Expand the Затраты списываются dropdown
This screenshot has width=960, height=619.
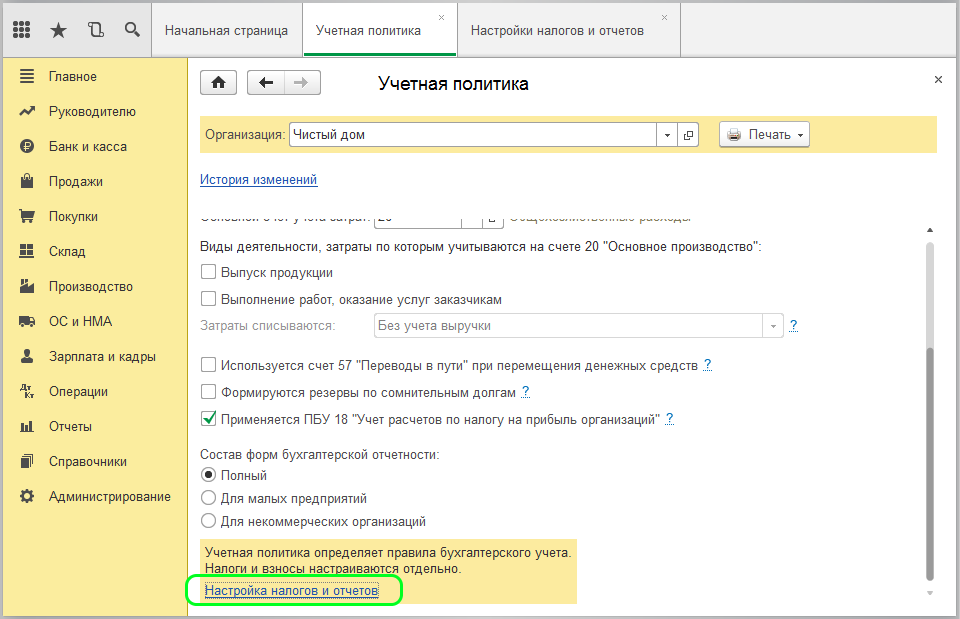773,326
